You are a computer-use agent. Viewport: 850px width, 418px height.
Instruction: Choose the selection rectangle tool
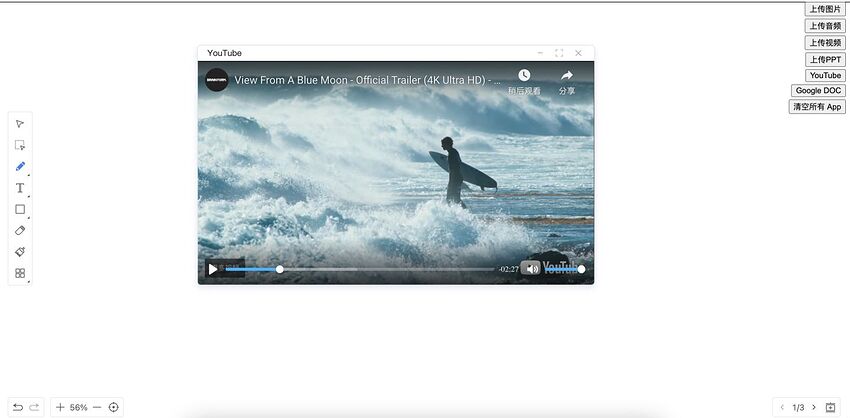click(x=20, y=145)
